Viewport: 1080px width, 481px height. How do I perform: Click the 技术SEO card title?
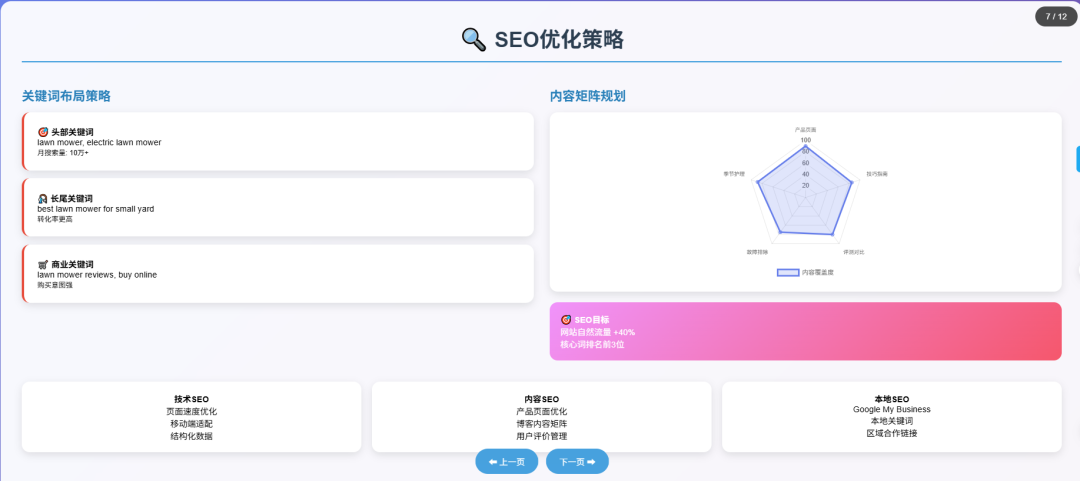pyautogui.click(x=191, y=399)
